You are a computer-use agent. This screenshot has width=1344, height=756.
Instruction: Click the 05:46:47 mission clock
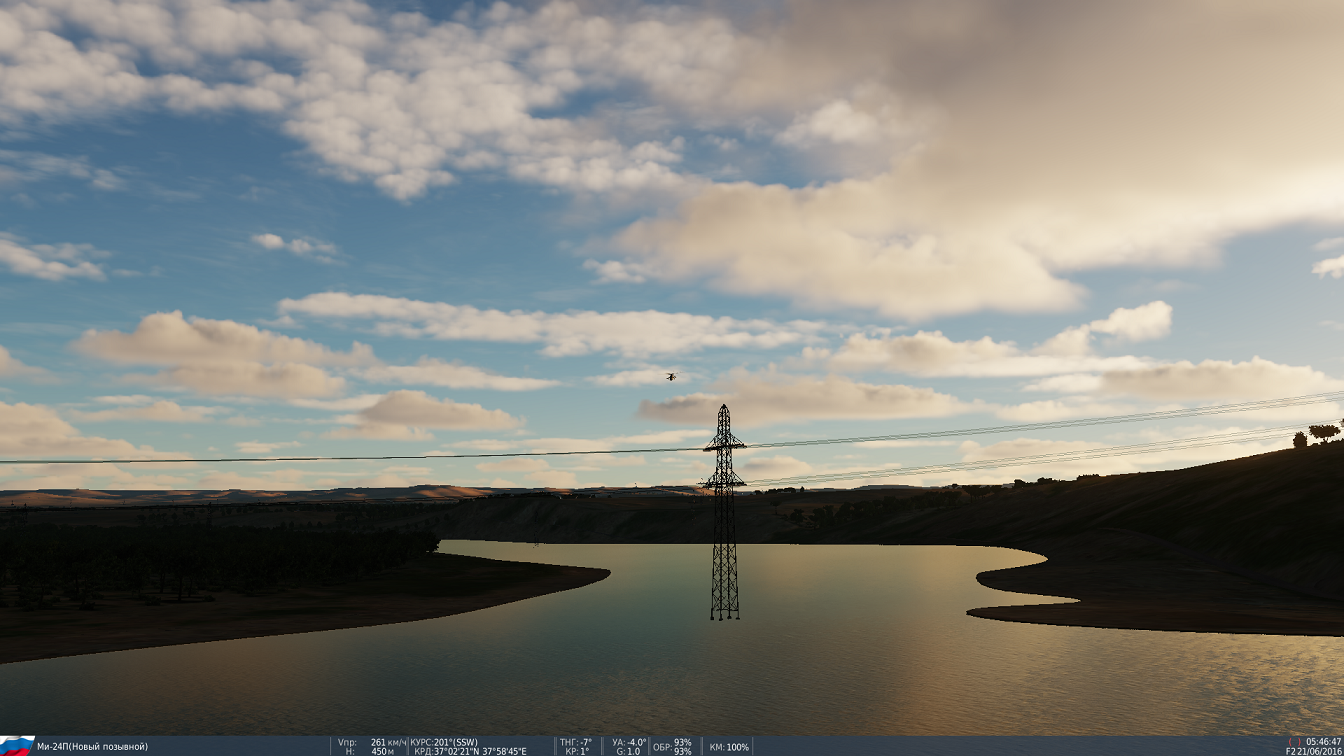pos(1323,742)
